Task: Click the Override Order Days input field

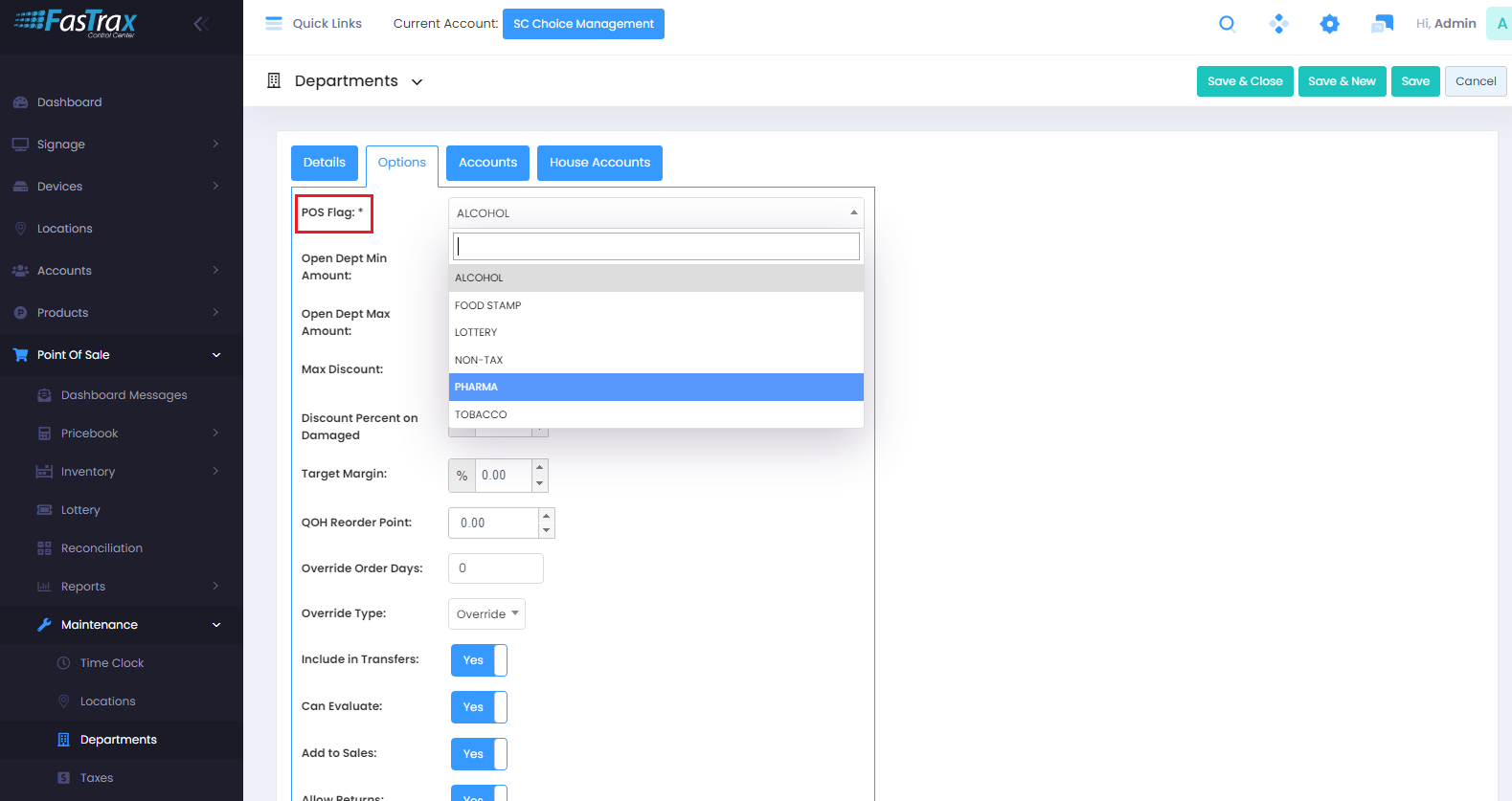Action: pyautogui.click(x=496, y=568)
